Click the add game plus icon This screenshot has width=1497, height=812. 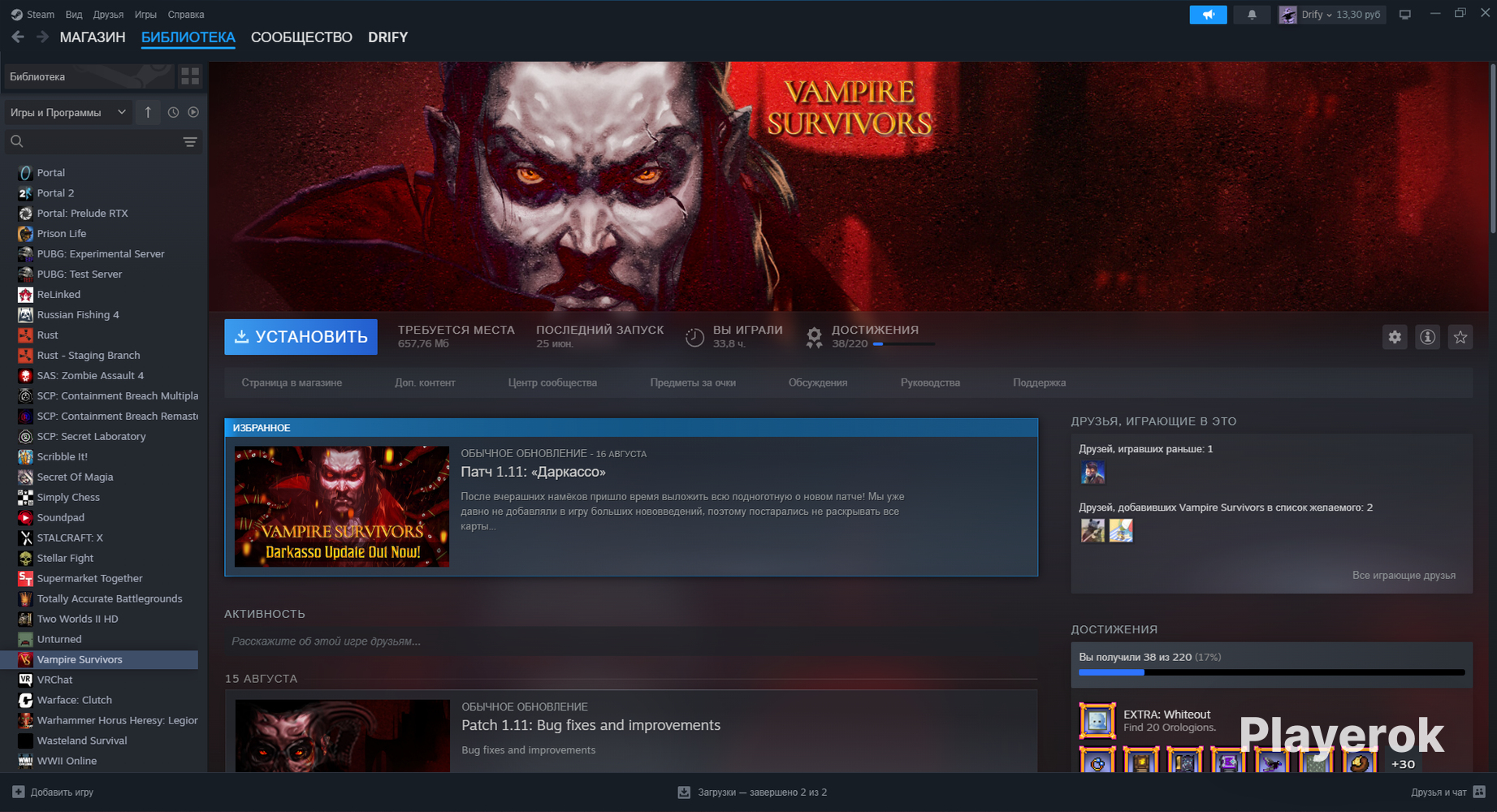tap(19, 793)
